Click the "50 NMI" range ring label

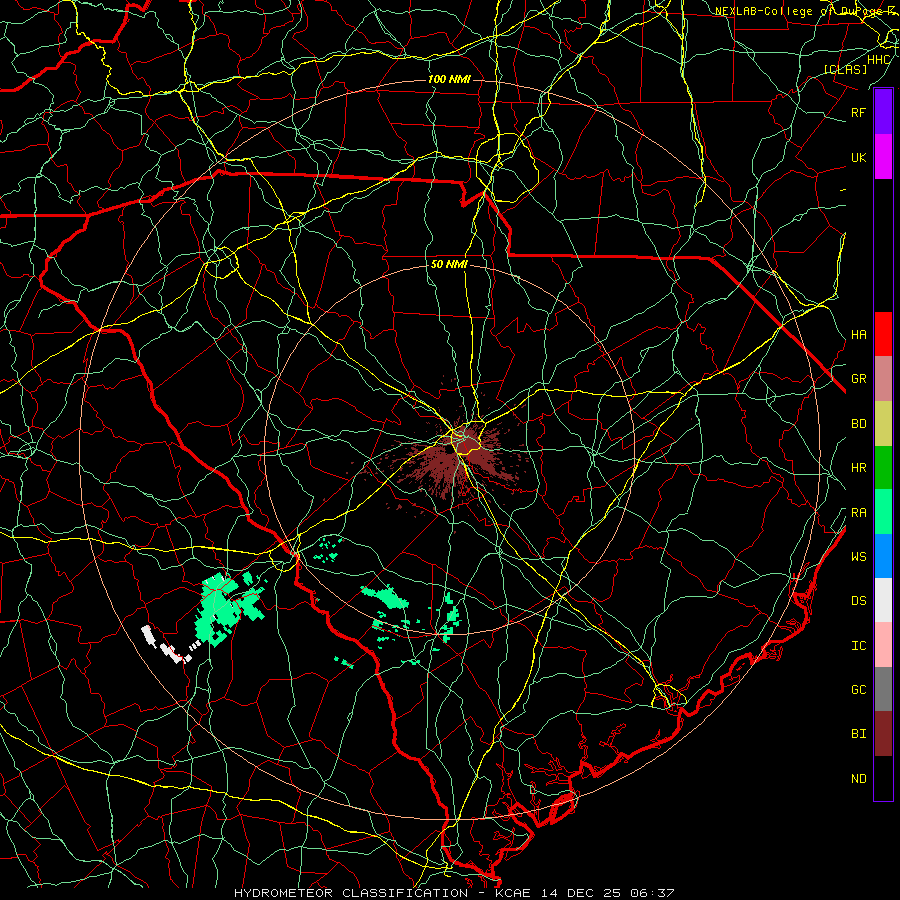449,265
